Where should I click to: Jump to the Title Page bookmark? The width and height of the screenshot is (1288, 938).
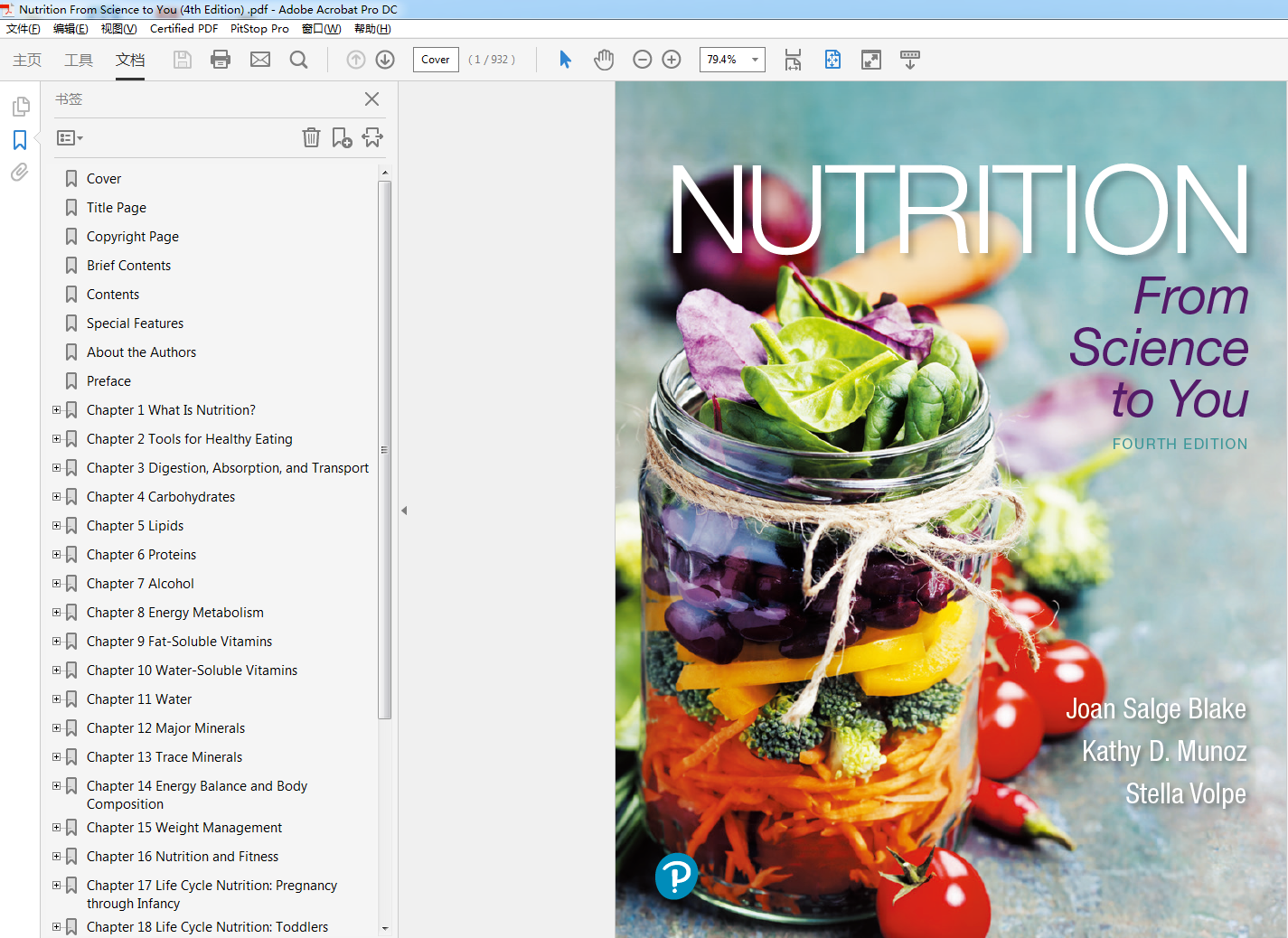pyautogui.click(x=117, y=208)
